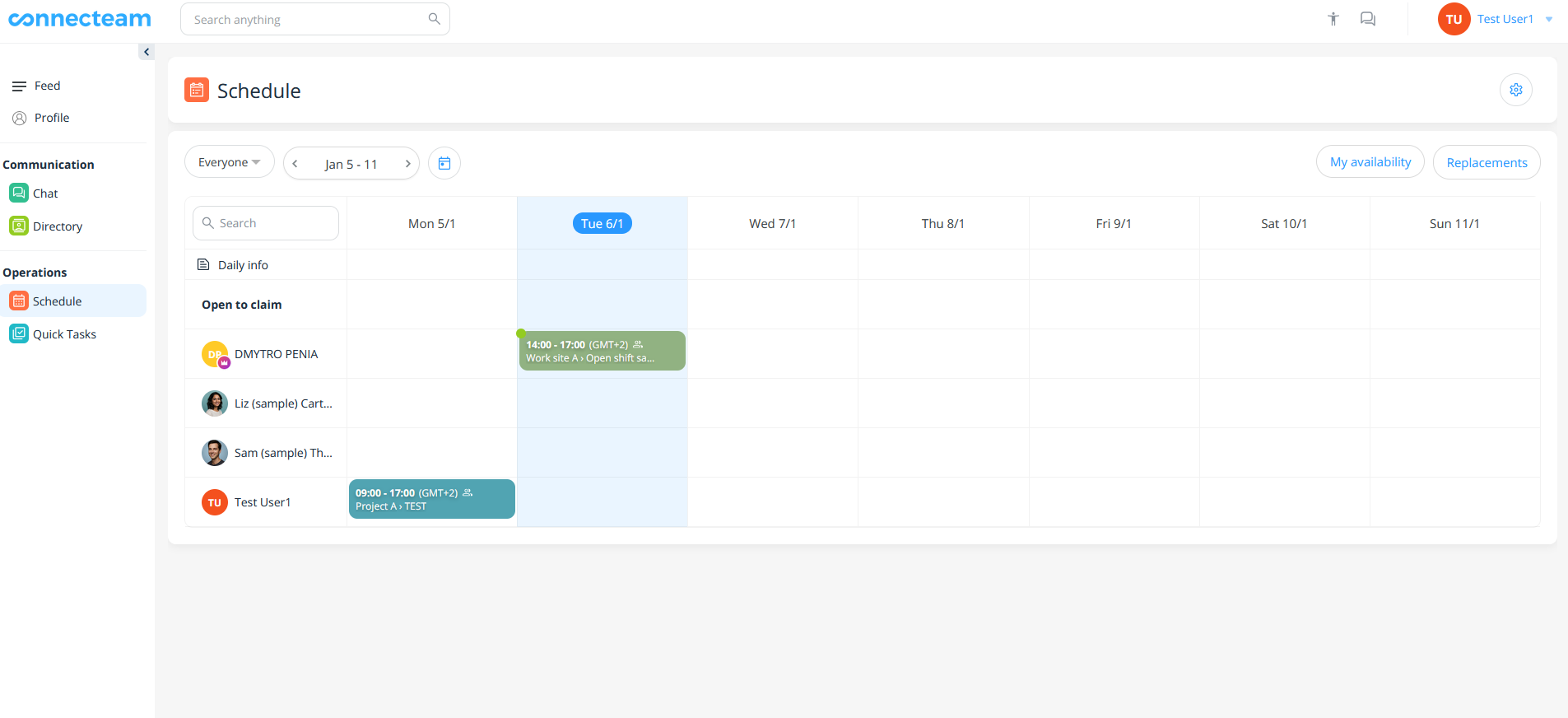
Task: Open the 09:00 - 17:00 Project A shift
Action: pos(432,499)
